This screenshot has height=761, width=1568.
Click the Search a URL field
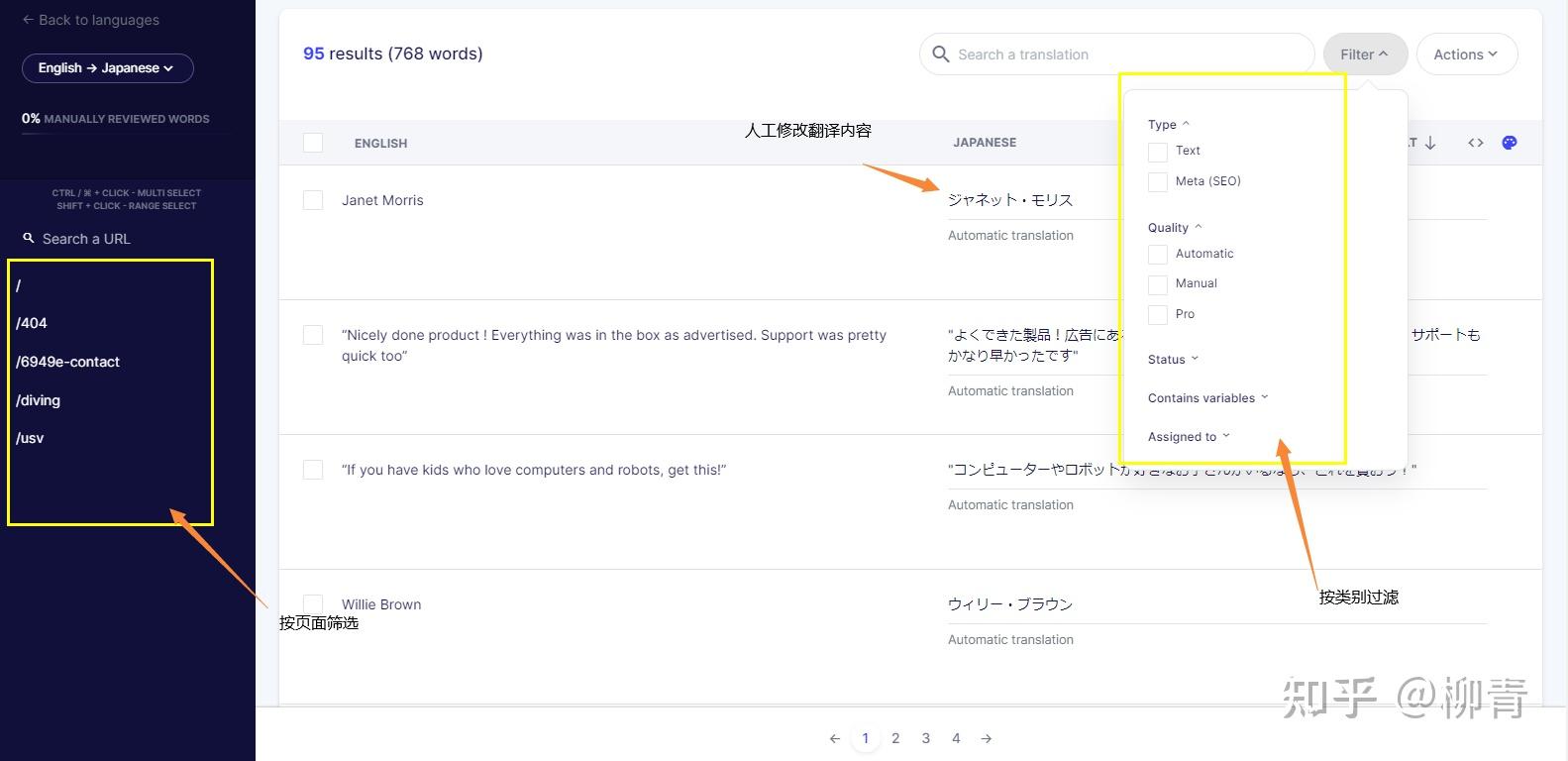pos(86,239)
